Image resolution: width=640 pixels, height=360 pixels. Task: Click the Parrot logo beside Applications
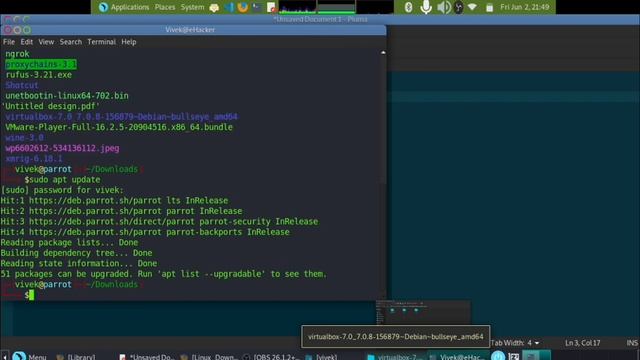pos(103,7)
